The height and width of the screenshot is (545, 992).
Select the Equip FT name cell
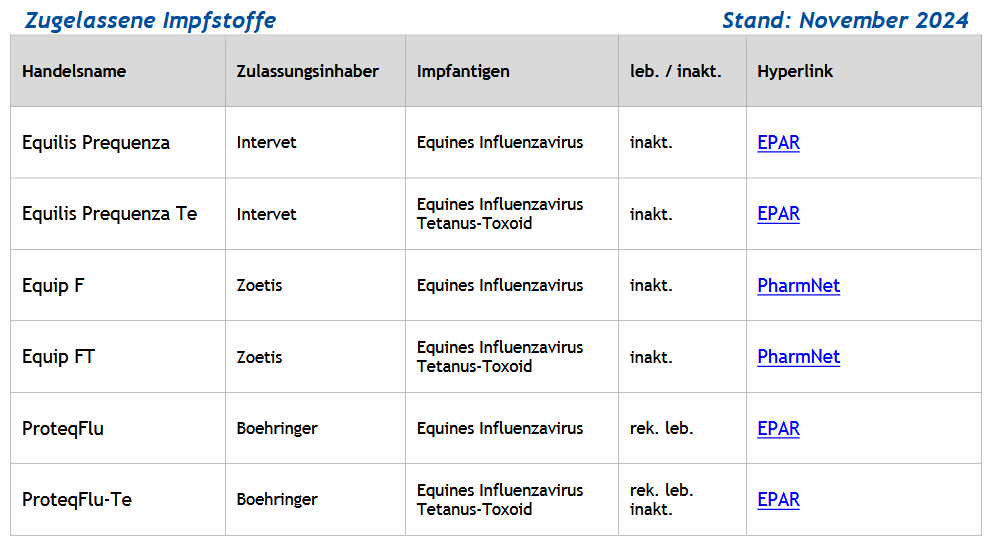point(58,357)
